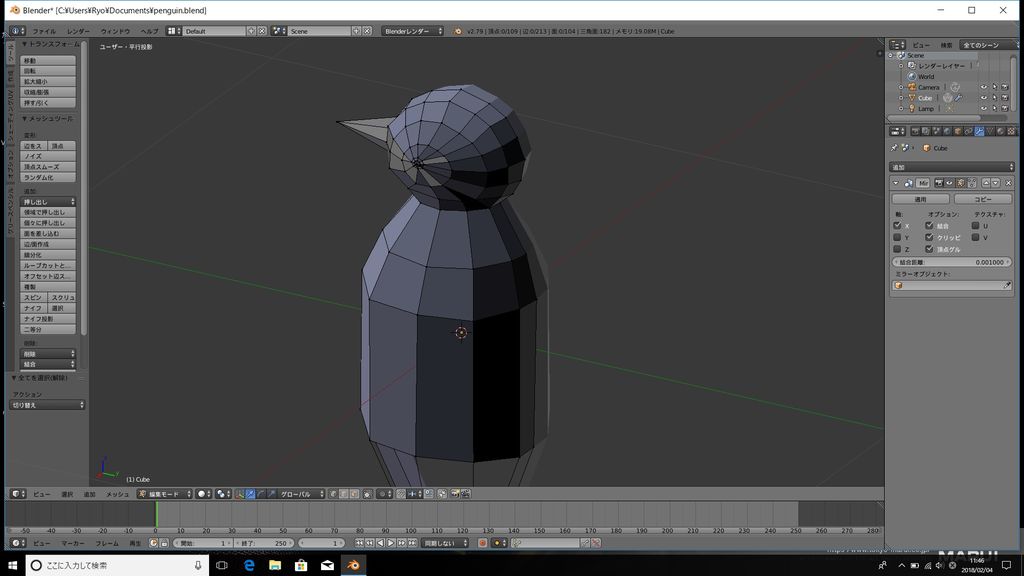Viewport: 1024px width, 576px height.
Task: Remove Mirror modifier with the X icon
Action: point(1008,183)
